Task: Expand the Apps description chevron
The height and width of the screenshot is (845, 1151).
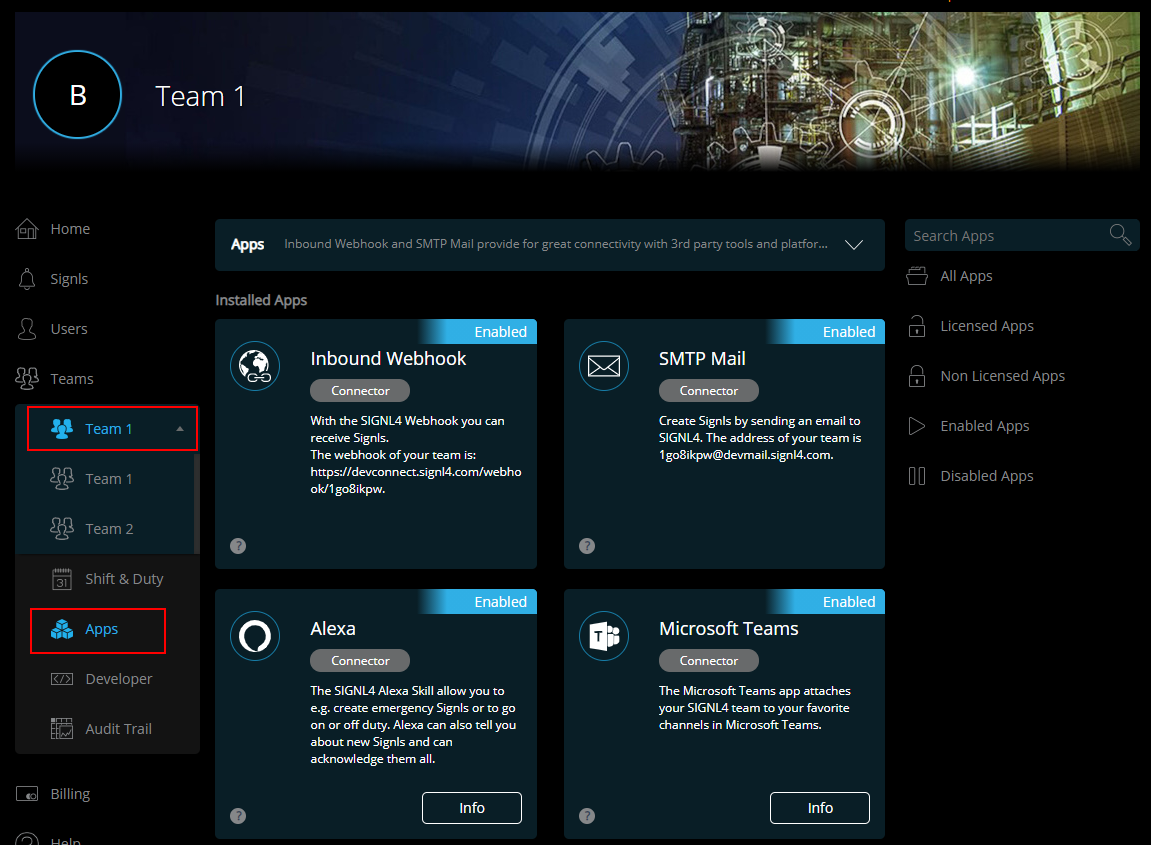Action: point(854,244)
